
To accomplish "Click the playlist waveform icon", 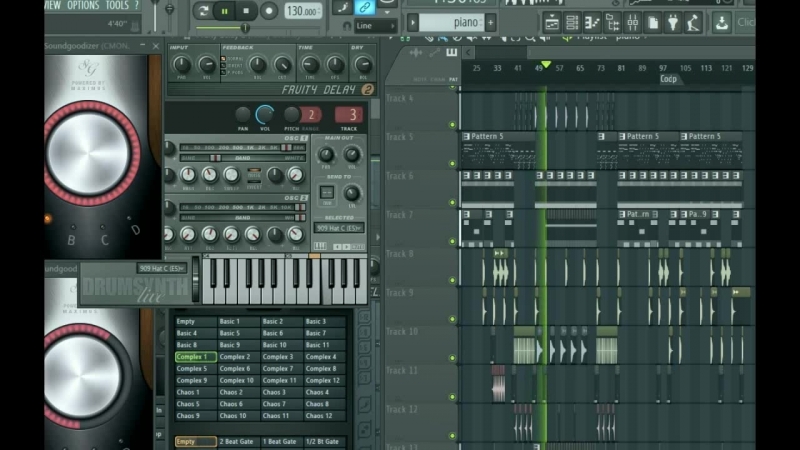I will (x=416, y=53).
